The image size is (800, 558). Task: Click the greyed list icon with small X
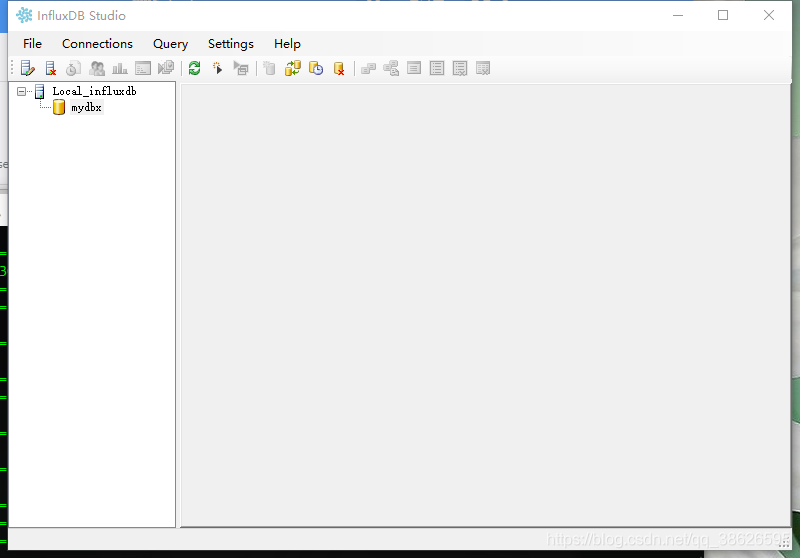[x=460, y=68]
